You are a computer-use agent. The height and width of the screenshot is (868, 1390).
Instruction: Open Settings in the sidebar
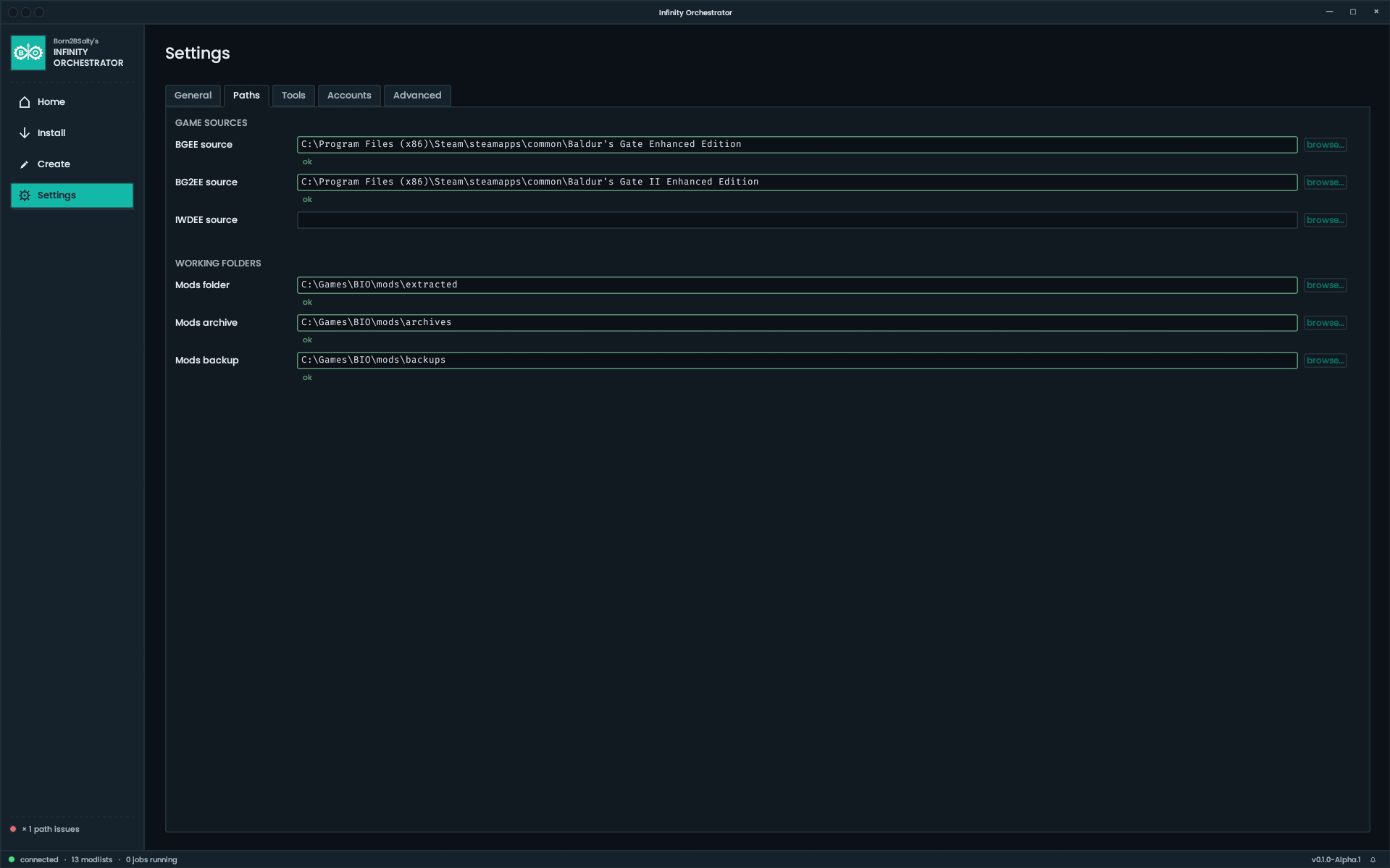(x=72, y=195)
